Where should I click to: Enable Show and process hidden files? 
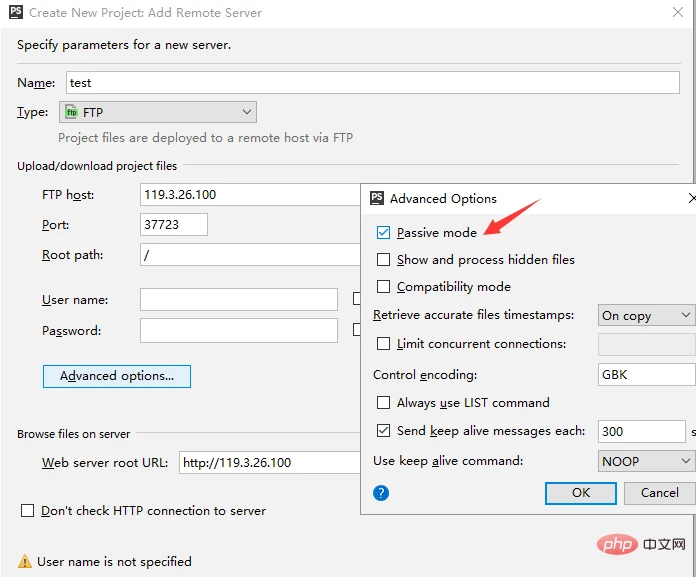point(383,260)
